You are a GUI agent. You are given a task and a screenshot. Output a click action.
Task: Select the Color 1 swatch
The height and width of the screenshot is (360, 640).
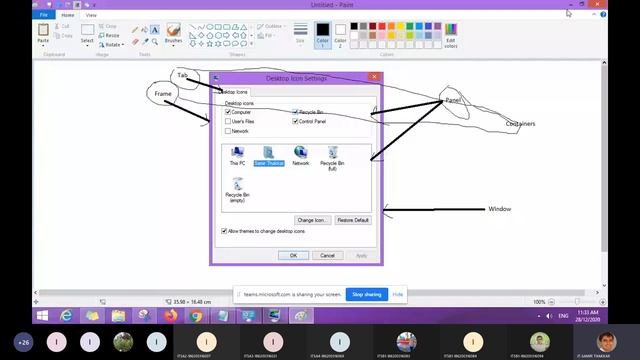tap(322, 35)
